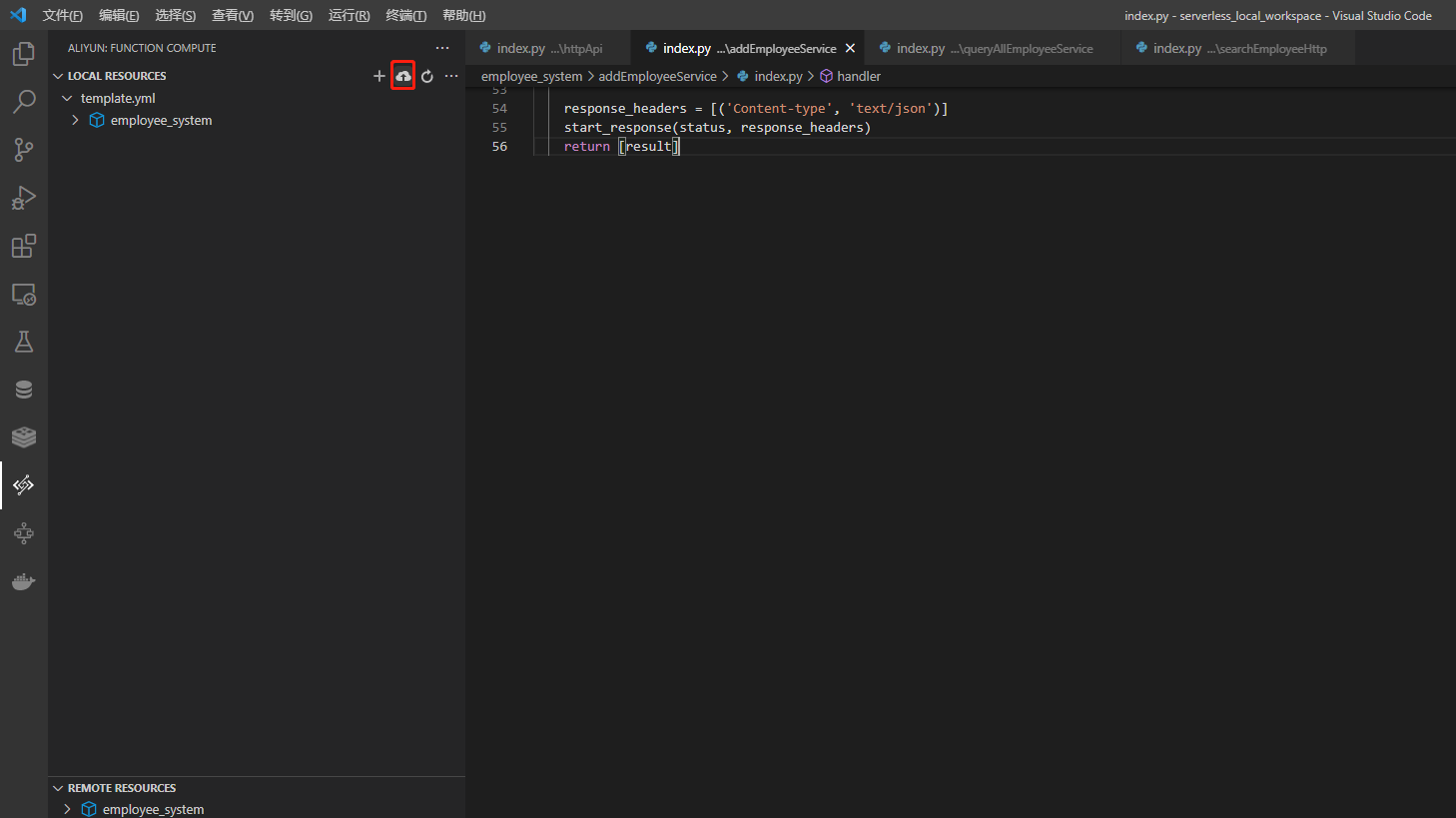This screenshot has width=1456, height=818.
Task: Expand local employee_system service node
Action: [75, 120]
